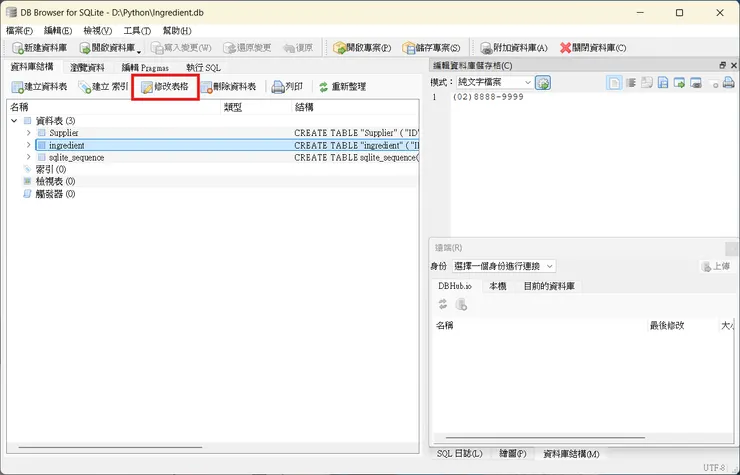Viewport: 740px width, 475px height.
Task: Switch to the 資料庫結構(M) bottom tab
Action: click(571, 454)
